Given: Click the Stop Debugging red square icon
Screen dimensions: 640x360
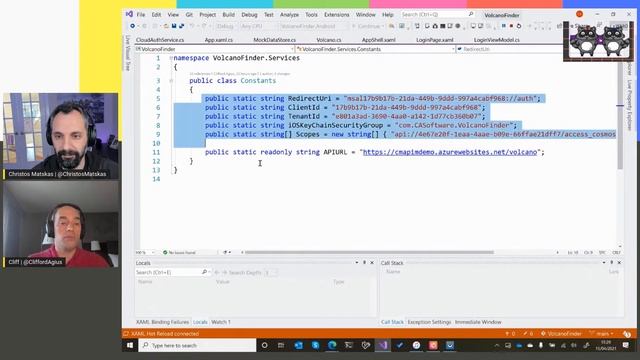Looking at the screenshot, I should [x=511, y=26].
